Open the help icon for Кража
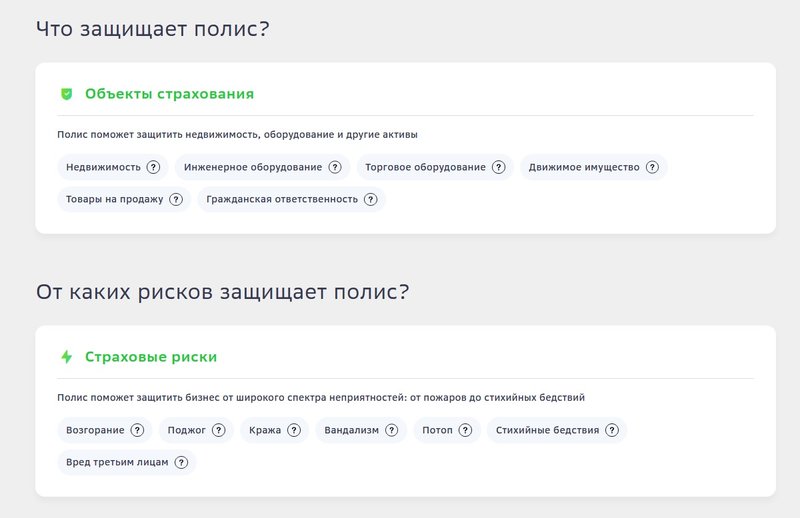Screen dimensions: 800x518 click(294, 430)
